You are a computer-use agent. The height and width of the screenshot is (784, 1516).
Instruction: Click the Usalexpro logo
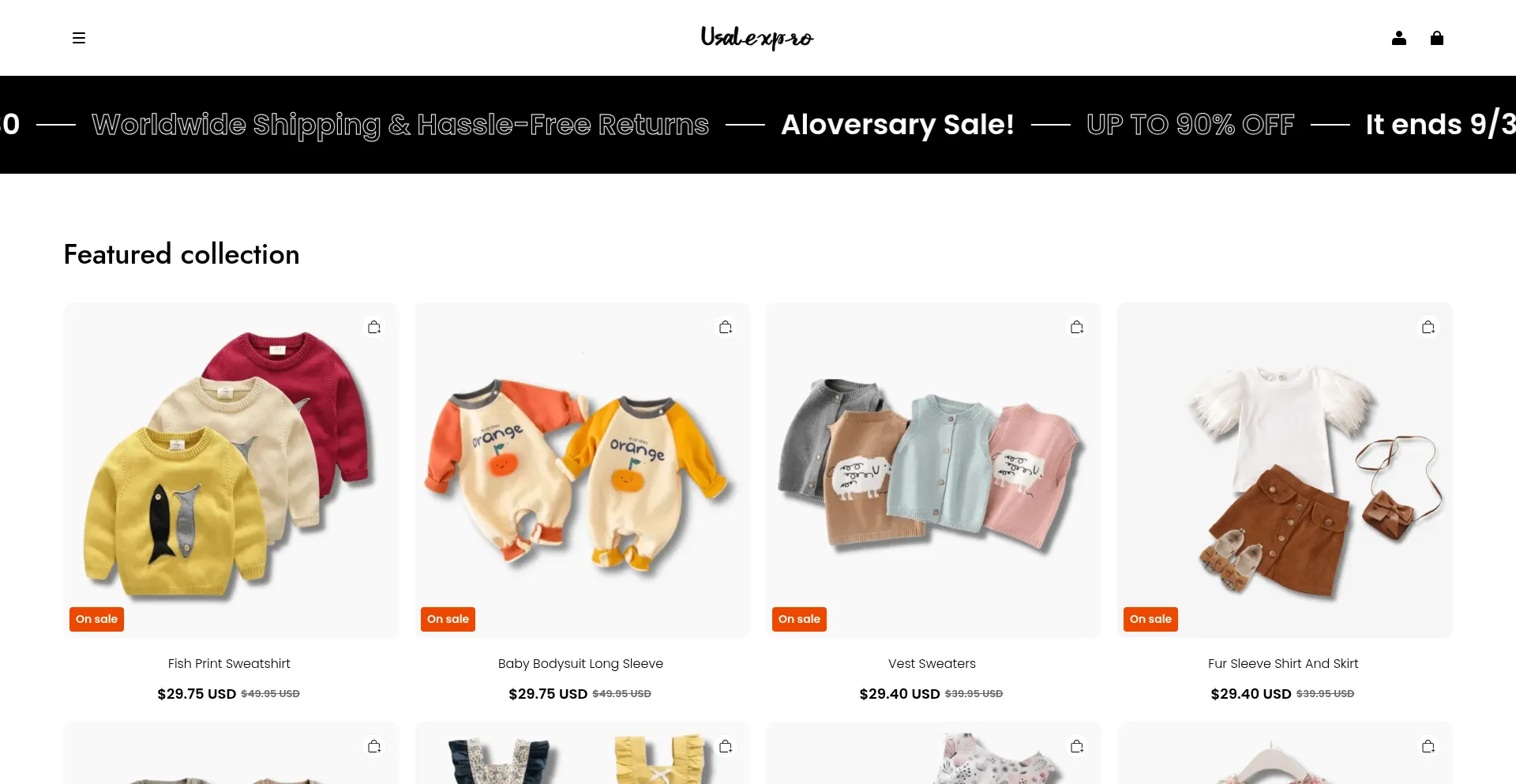[757, 38]
